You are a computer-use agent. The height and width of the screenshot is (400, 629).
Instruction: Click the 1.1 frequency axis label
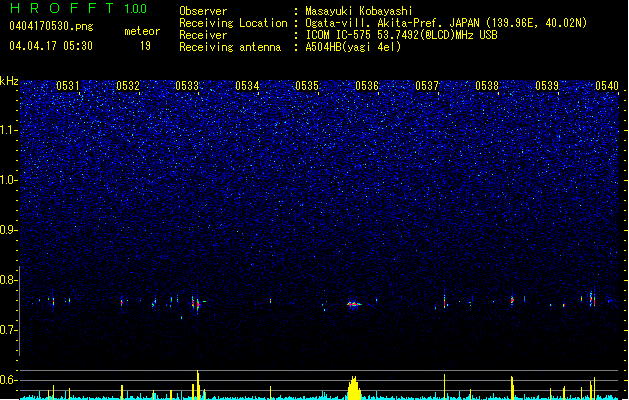tap(8, 130)
